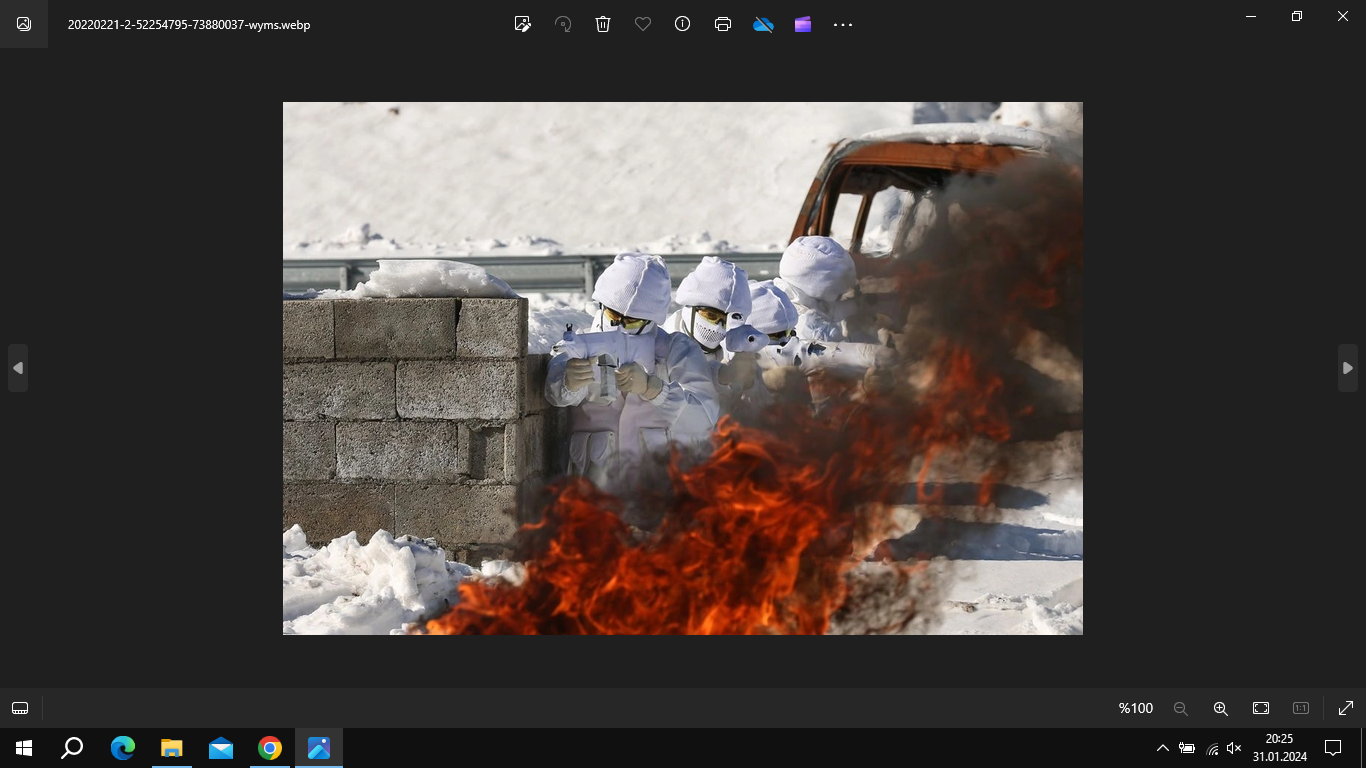The image size is (1366, 768).
Task: Launch Microsoft Edge from the taskbar
Action: point(122,748)
